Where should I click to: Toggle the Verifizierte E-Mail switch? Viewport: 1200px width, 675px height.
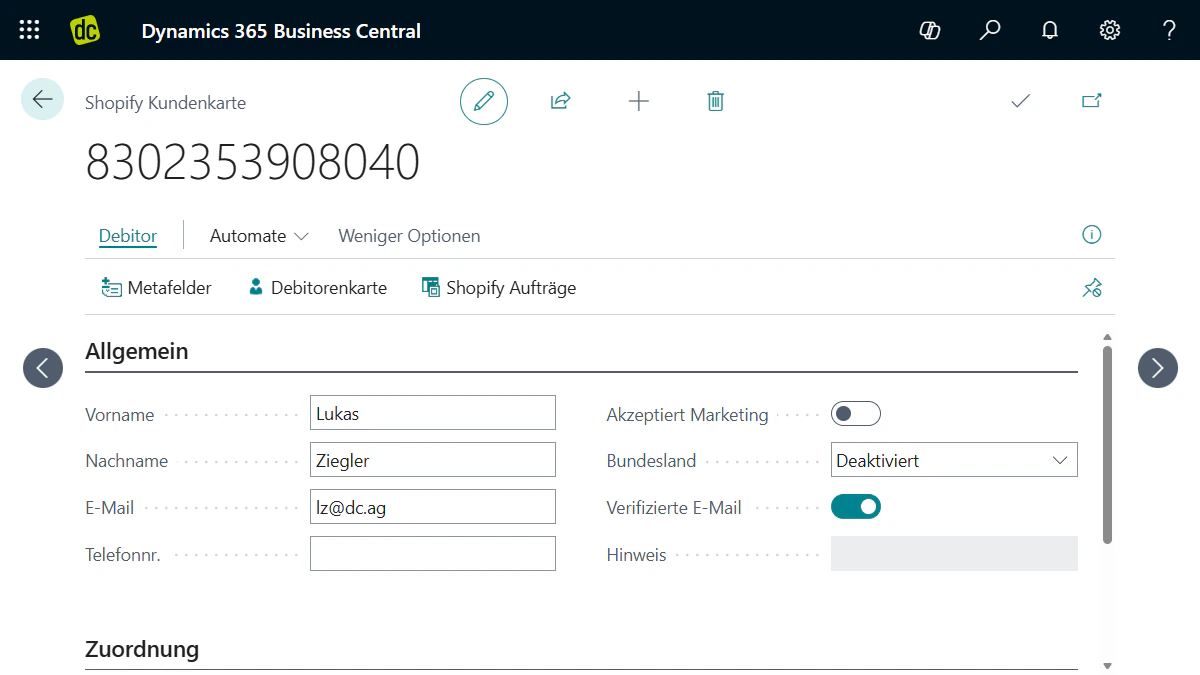856,507
